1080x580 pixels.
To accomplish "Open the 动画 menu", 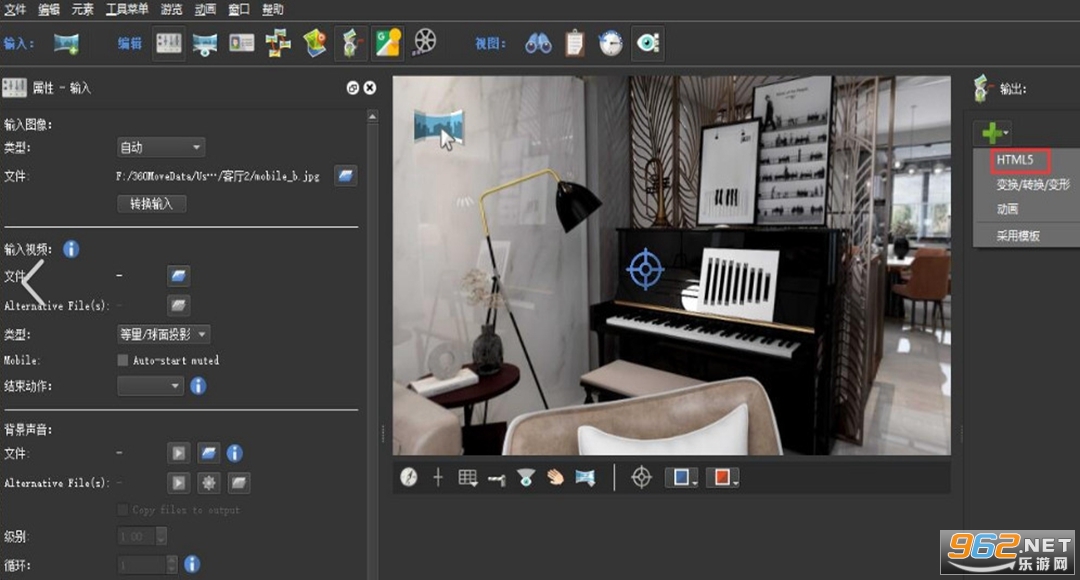I will pyautogui.click(x=205, y=9).
